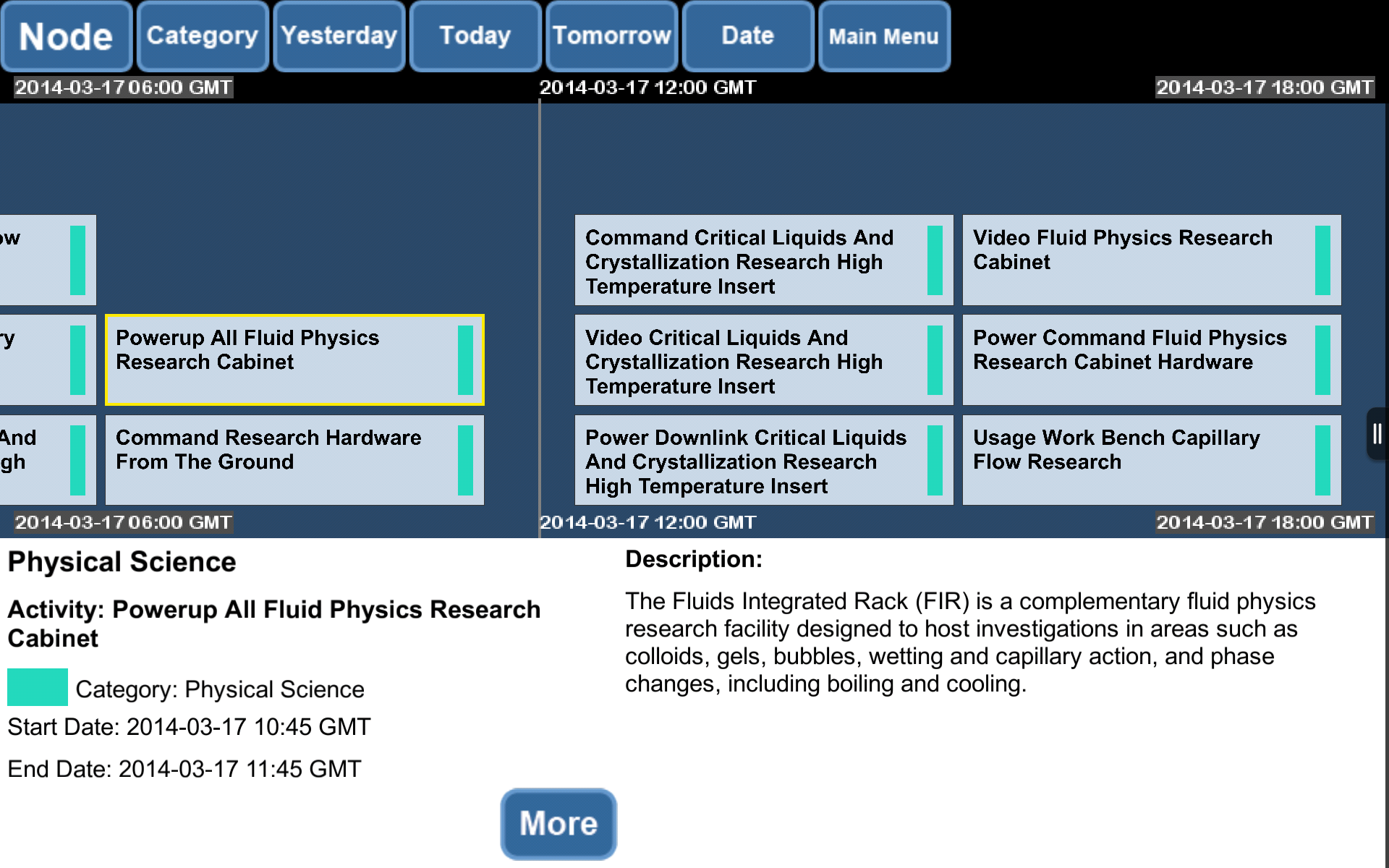Click the Physical Science category color swatch
Viewport: 1389px width, 868px height.
(x=38, y=687)
